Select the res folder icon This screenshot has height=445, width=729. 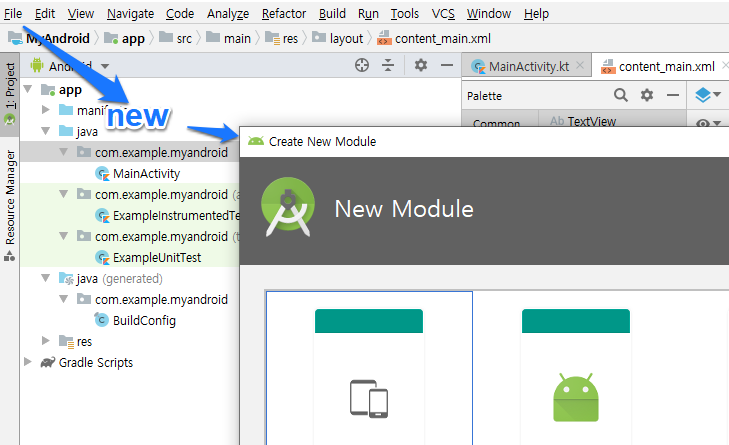click(x=66, y=341)
